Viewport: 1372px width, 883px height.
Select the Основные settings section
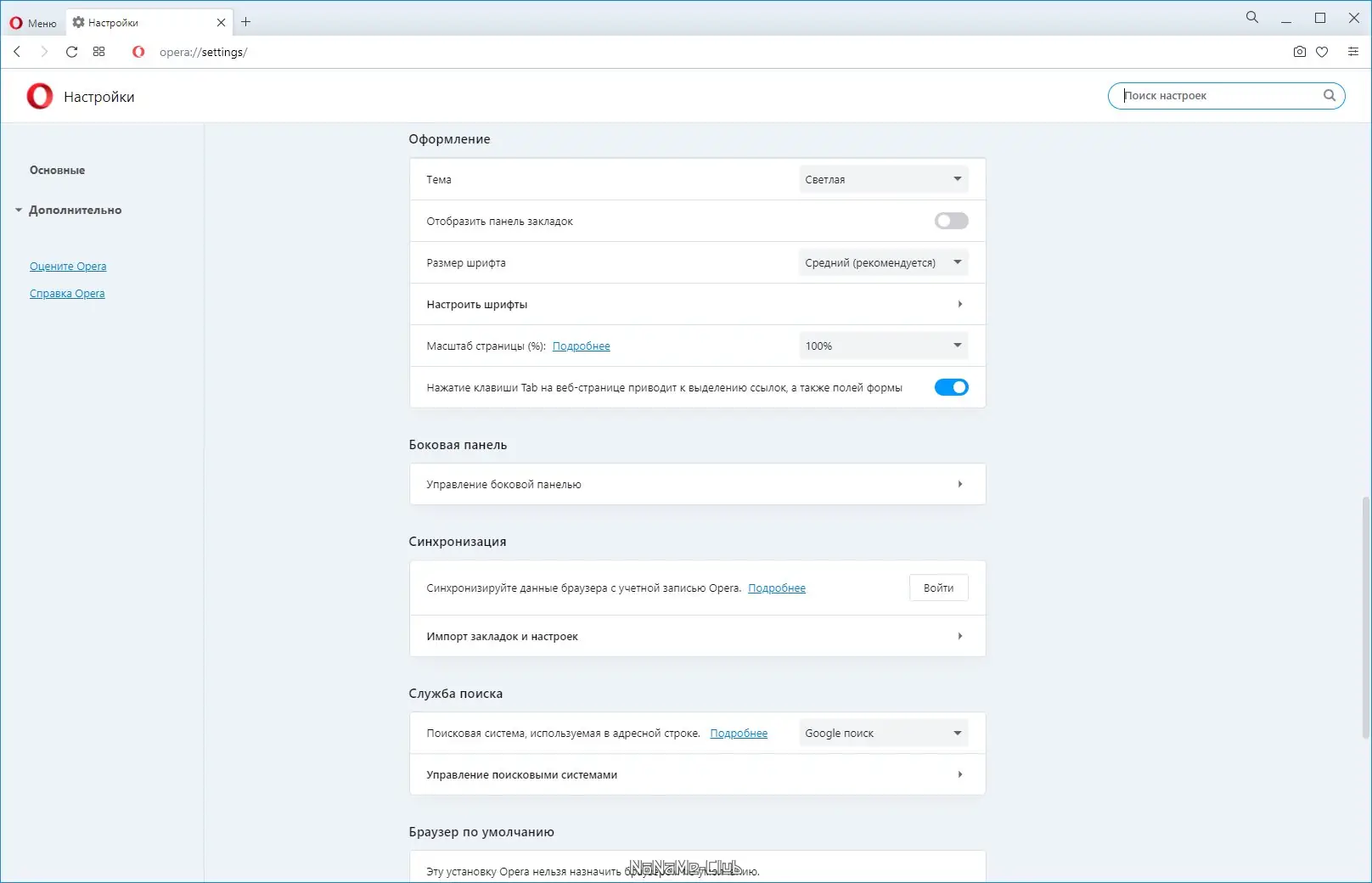[x=57, y=170]
